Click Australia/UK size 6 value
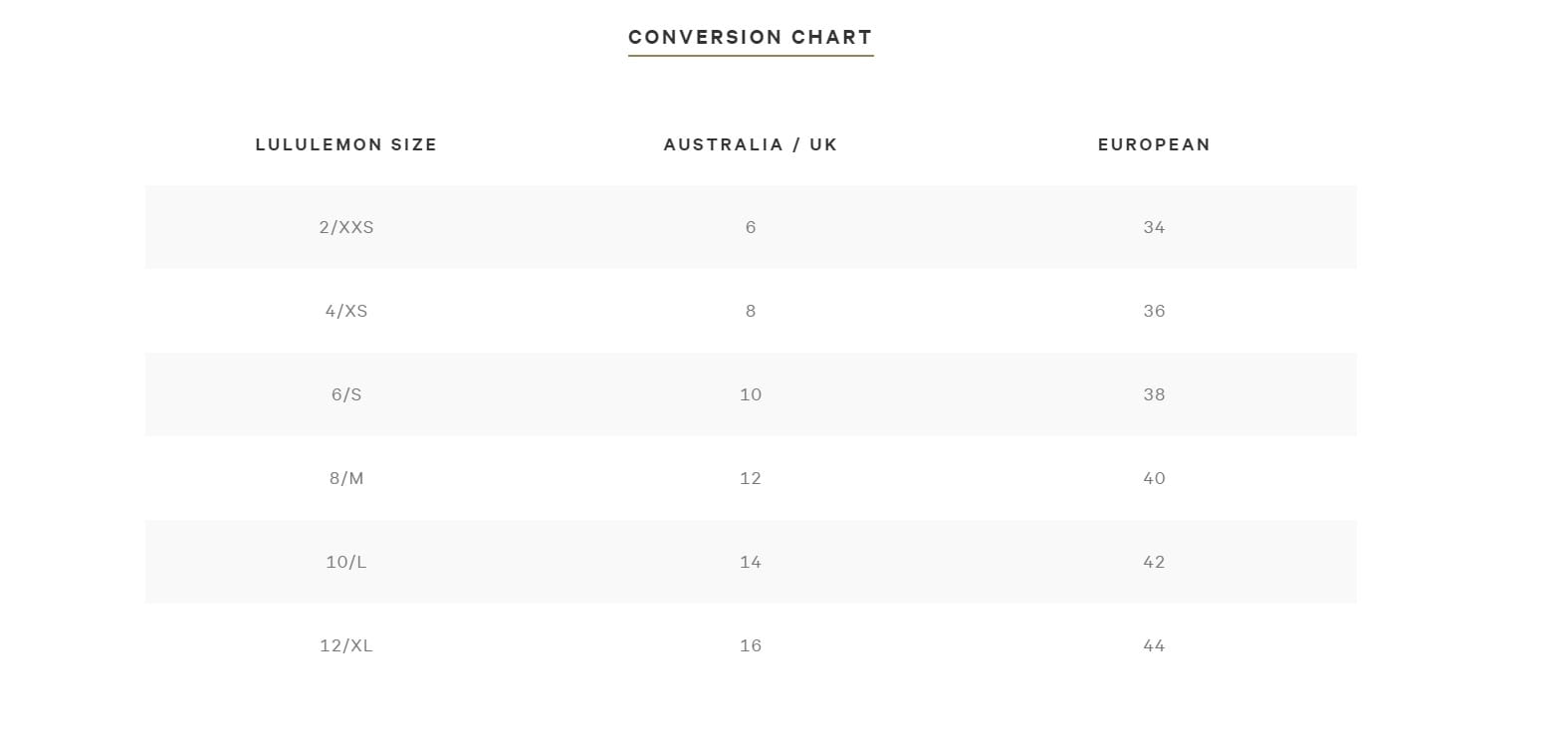The width and height of the screenshot is (1568, 750). click(x=751, y=227)
